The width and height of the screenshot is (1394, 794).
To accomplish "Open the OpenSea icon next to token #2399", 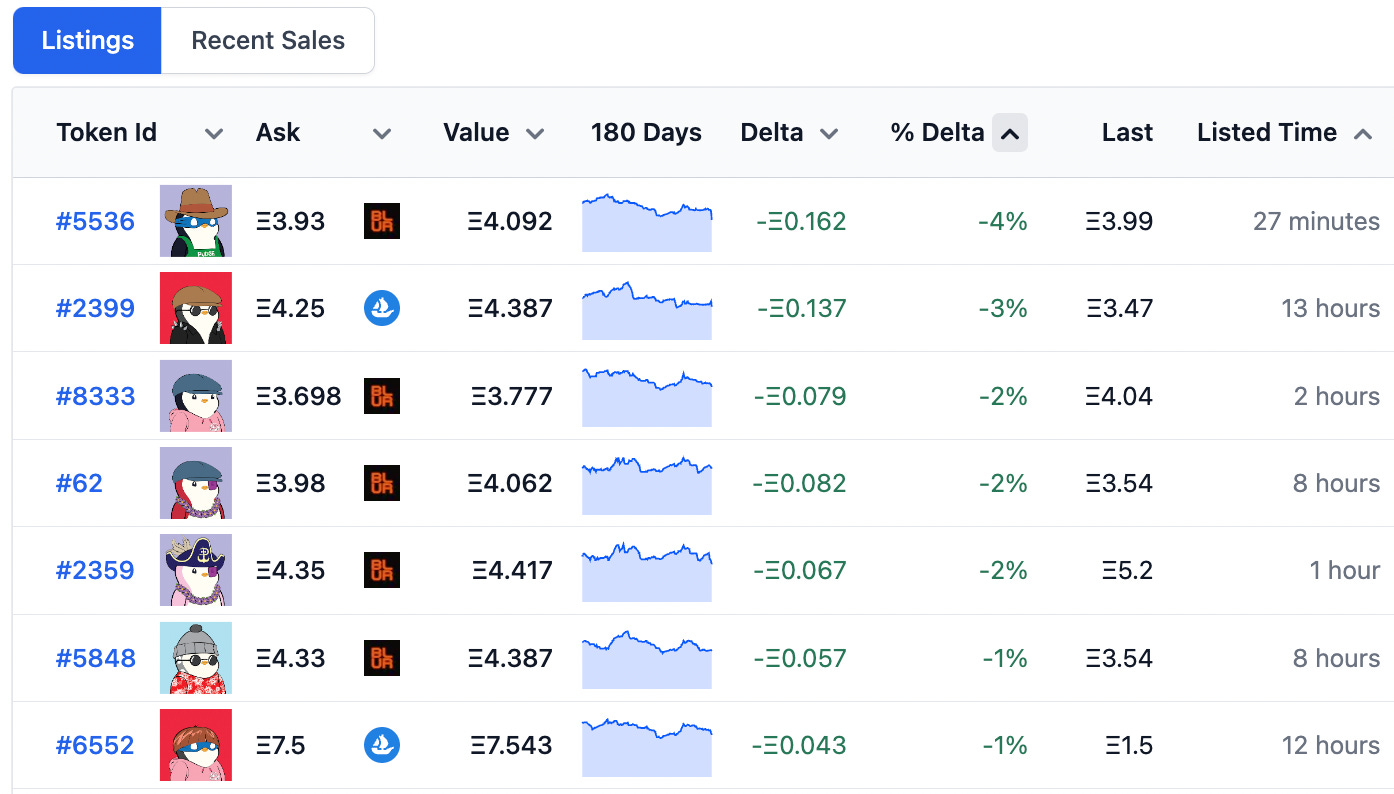I will pos(381,308).
